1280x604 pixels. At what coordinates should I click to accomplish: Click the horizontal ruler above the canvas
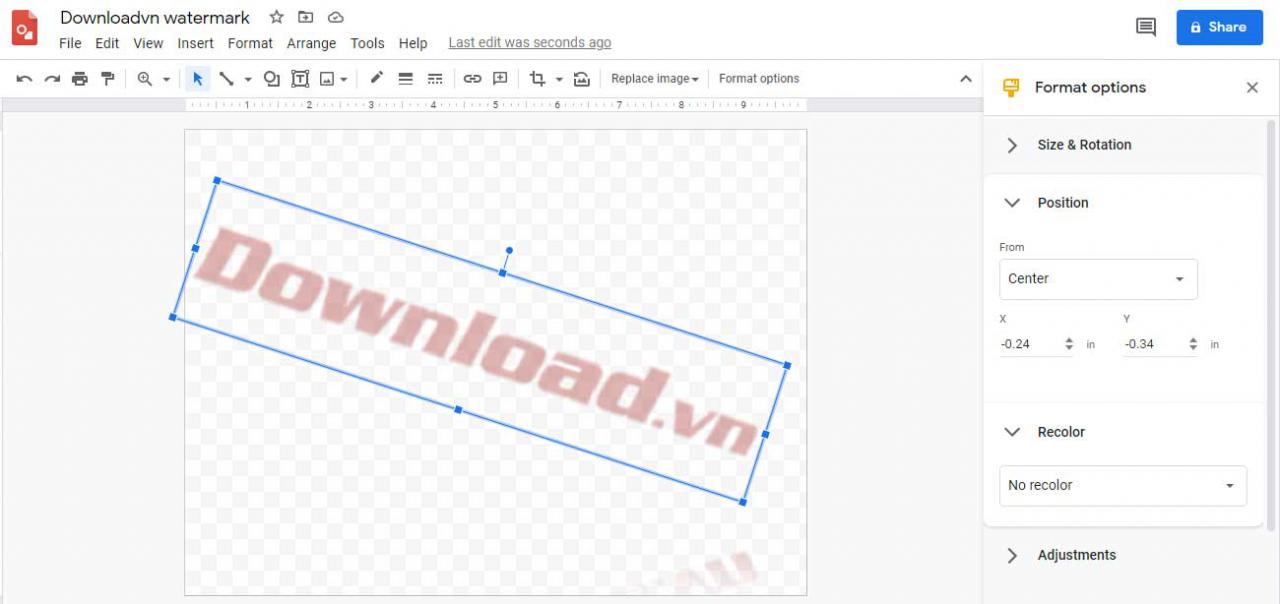point(496,104)
